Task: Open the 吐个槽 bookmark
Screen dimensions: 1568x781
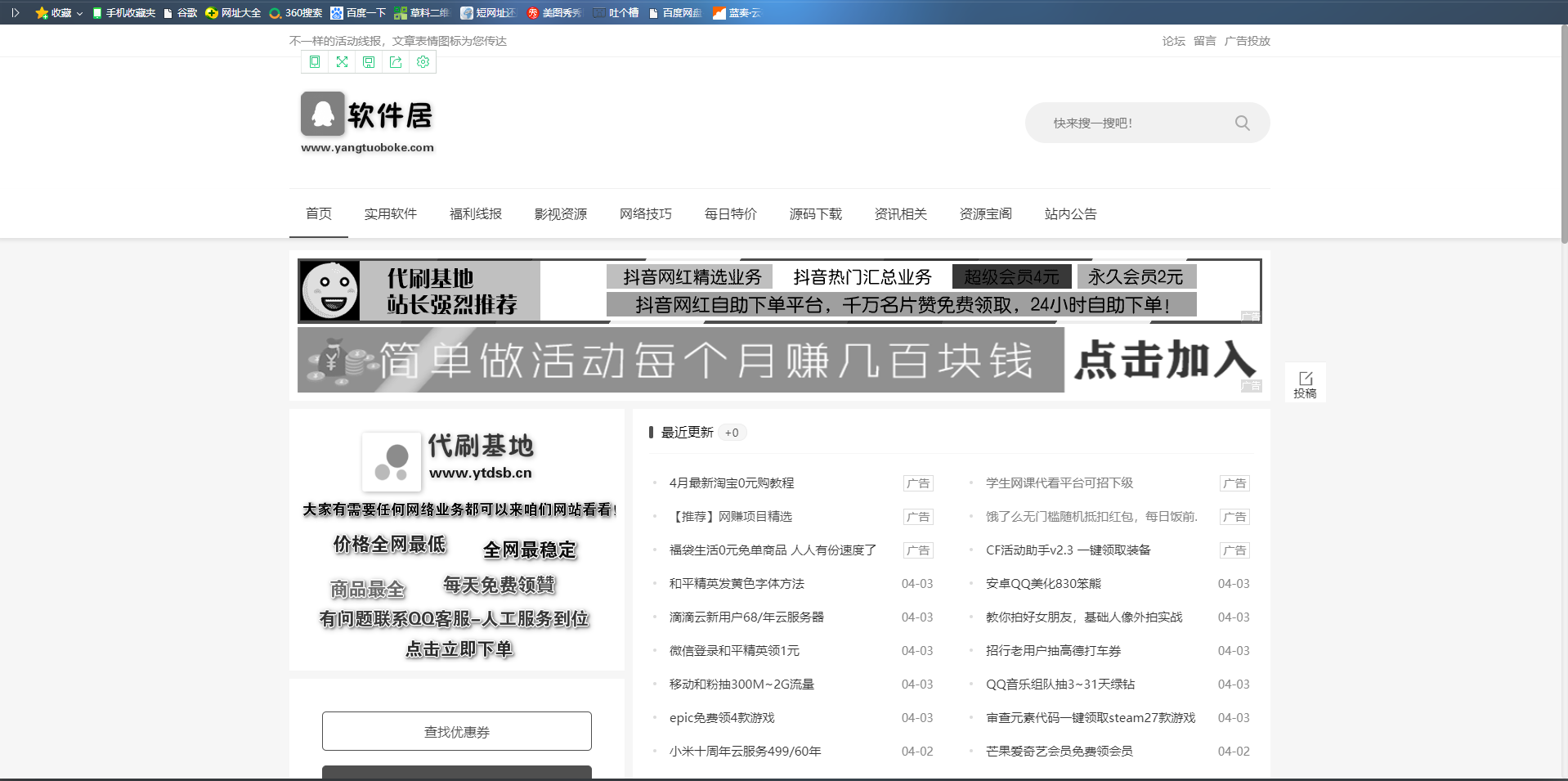Action: point(616,13)
